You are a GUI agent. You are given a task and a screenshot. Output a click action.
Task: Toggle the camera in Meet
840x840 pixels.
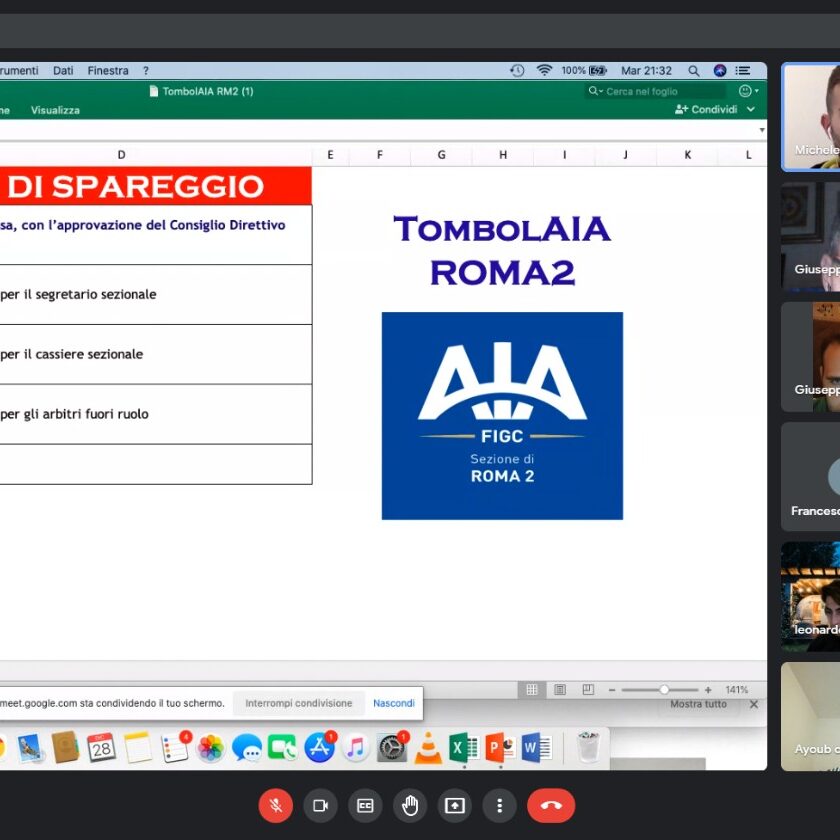320,806
